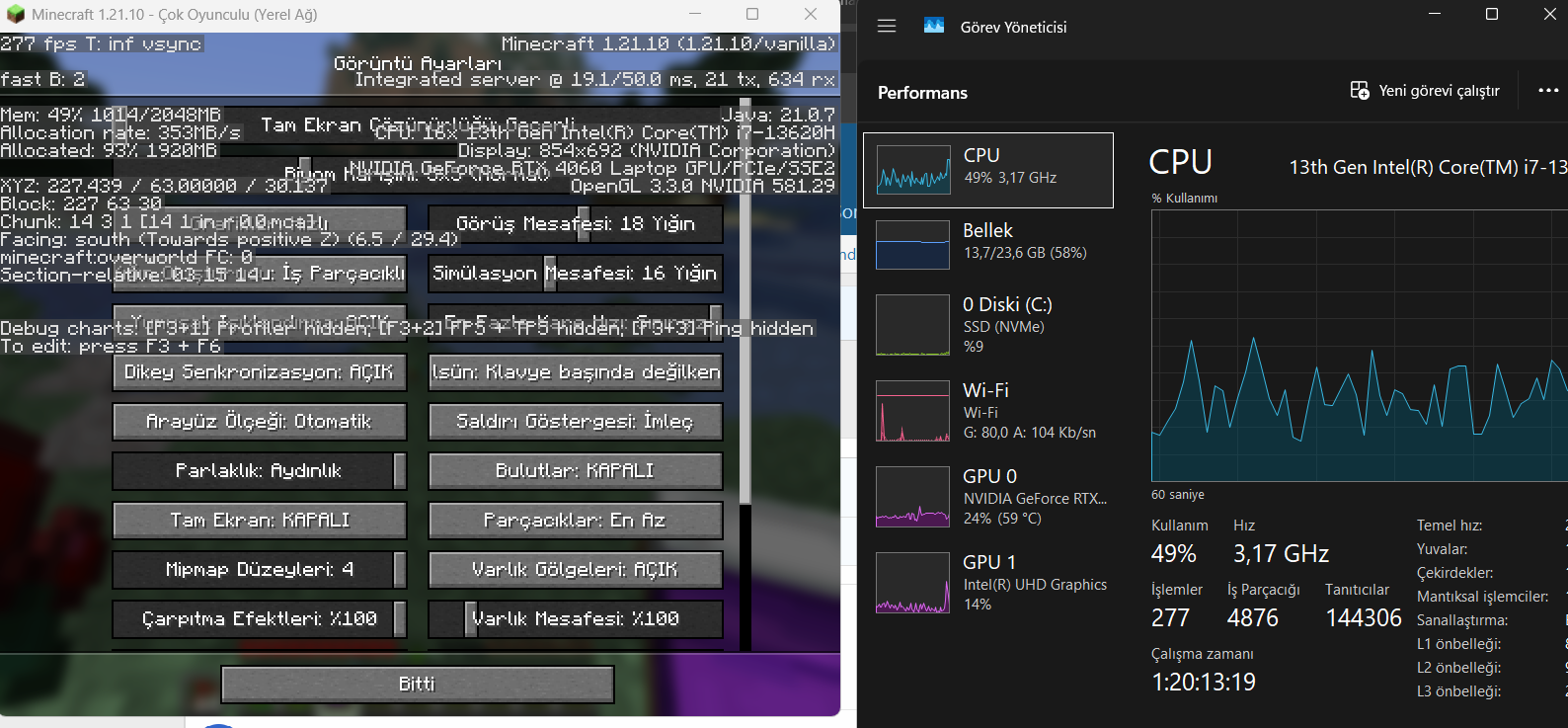Image resolution: width=1568 pixels, height=728 pixels.
Task: Maximize the Görev Yöneticisi window
Action: [1492, 14]
